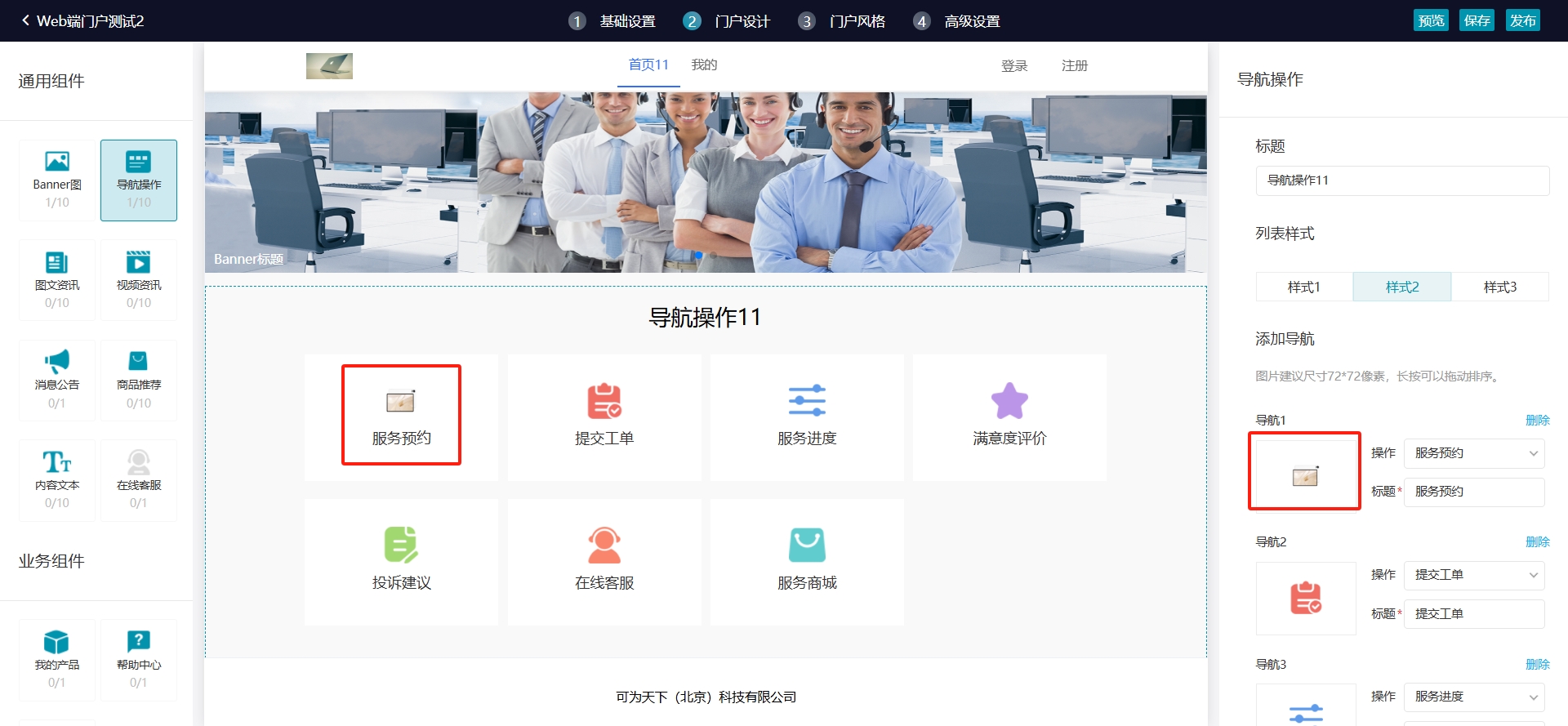Viewport: 1568px width, 726px height.
Task: Add the 帮助中心 business component
Action: 139,660
